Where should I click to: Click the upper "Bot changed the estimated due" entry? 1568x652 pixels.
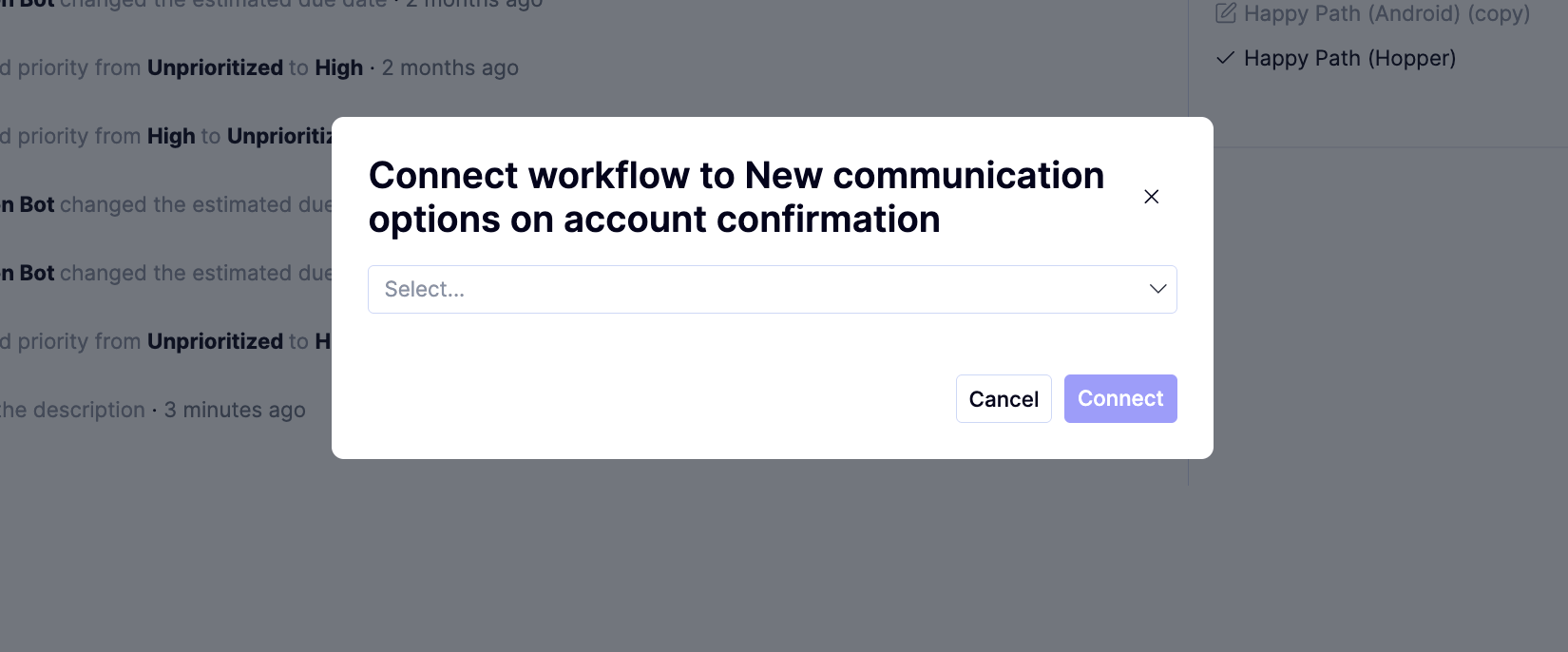tap(166, 204)
